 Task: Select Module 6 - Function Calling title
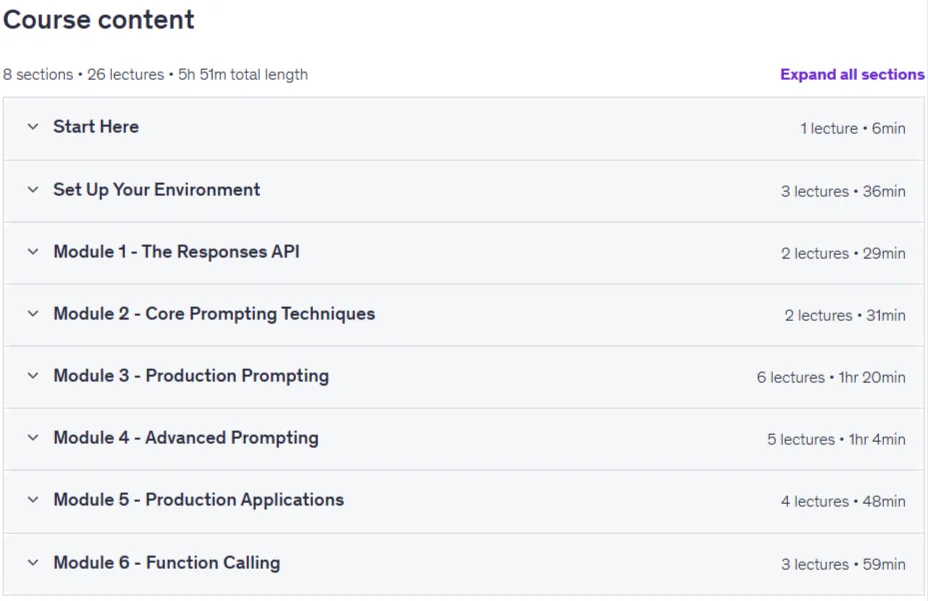(166, 563)
